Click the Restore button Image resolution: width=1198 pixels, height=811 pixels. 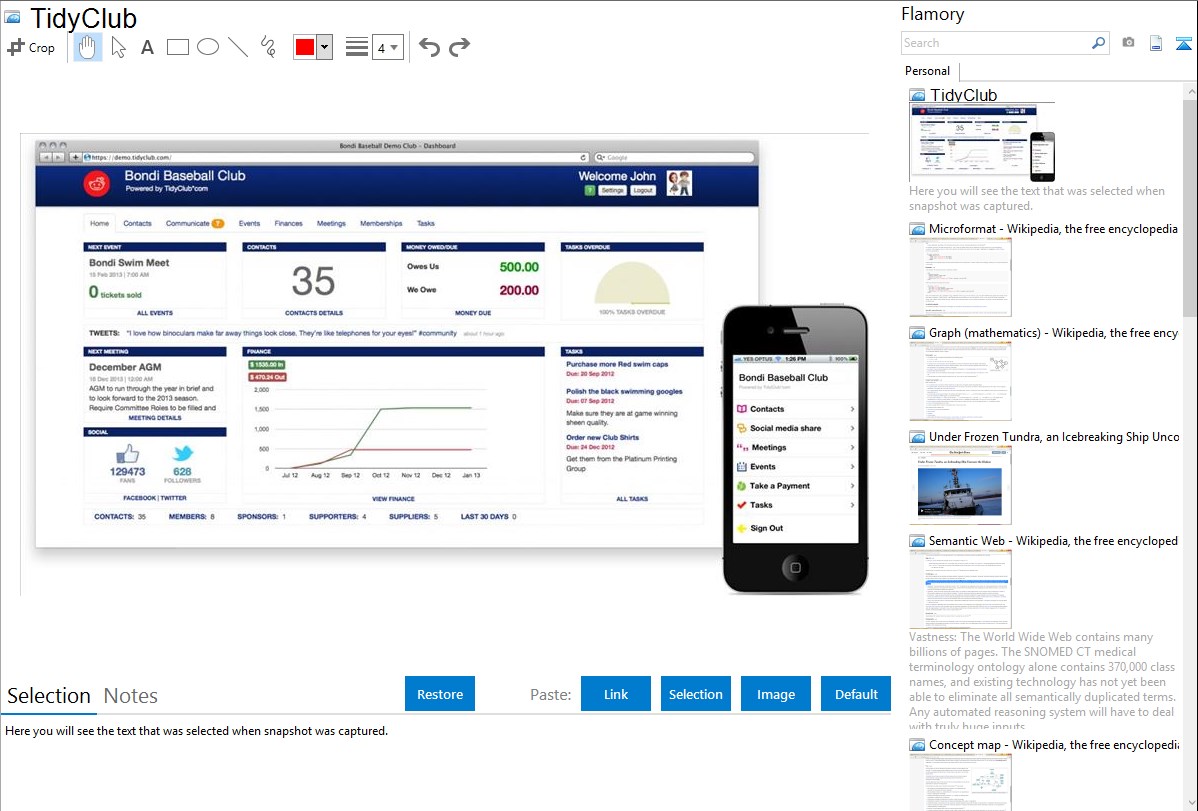[440, 694]
